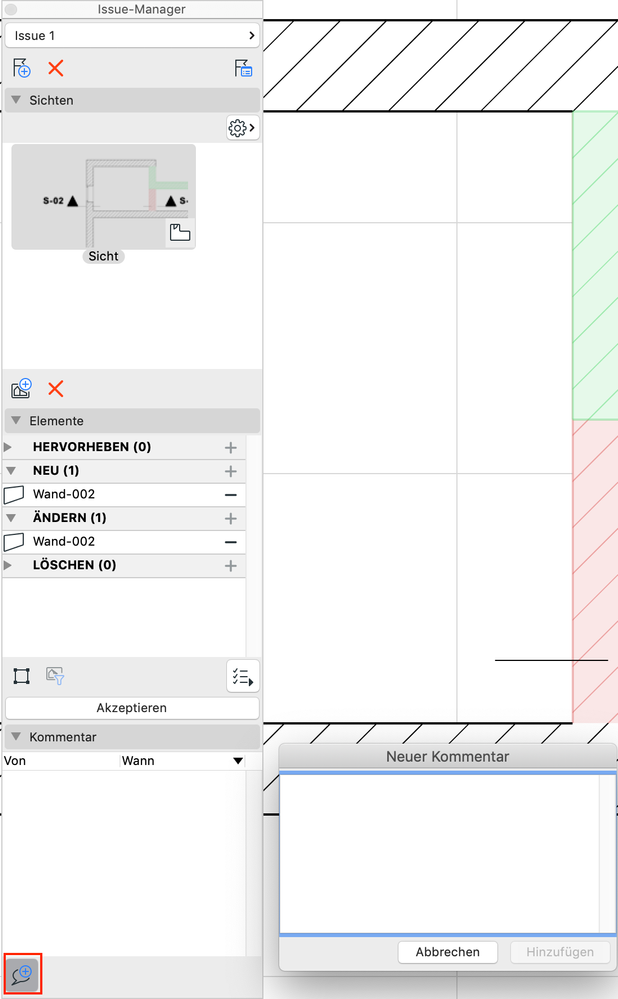Viewport: 618px width, 999px height.
Task: Open the checklist options button
Action: 243,676
